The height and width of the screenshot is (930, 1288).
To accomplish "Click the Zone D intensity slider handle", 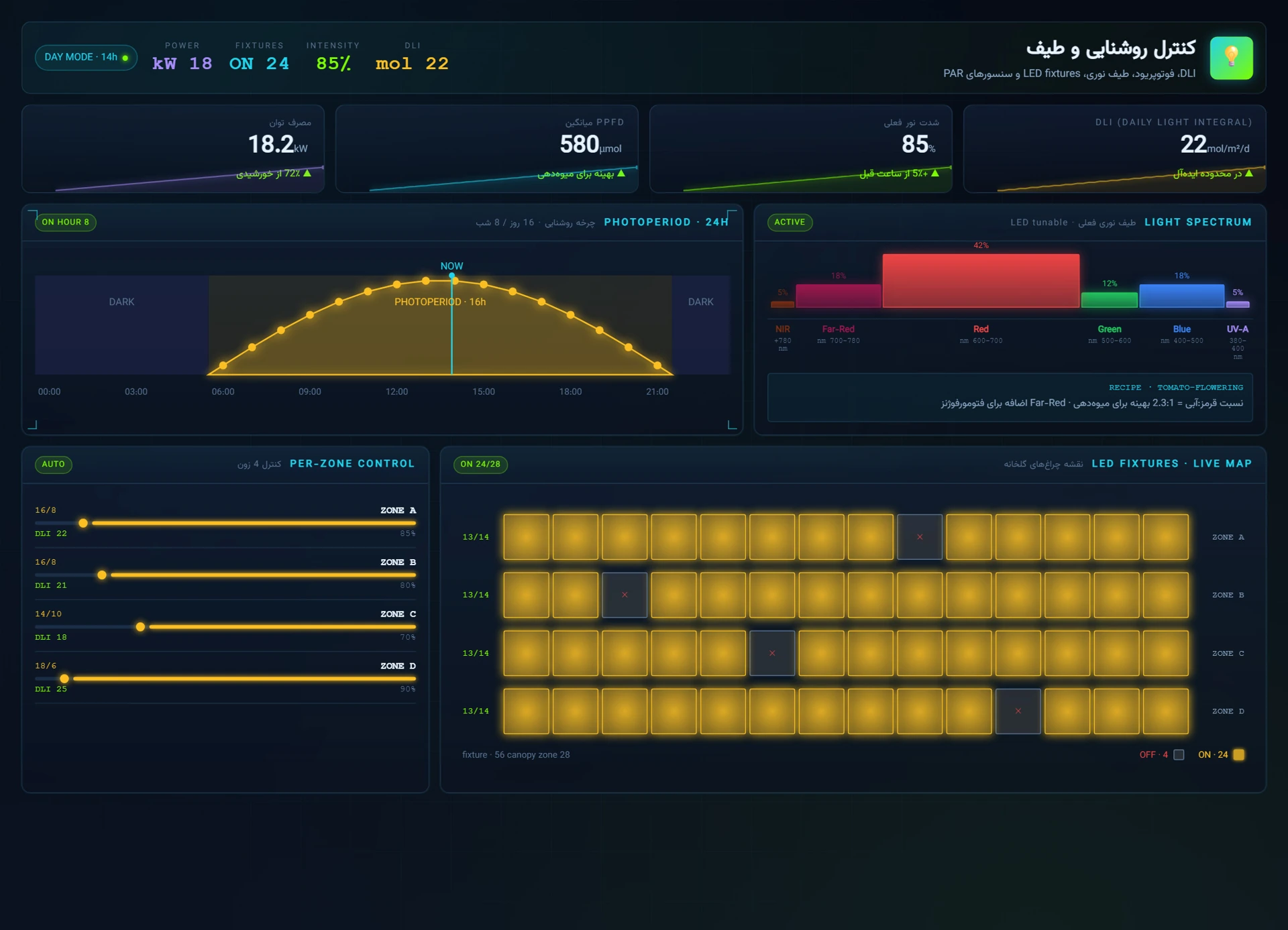I will pos(64,679).
